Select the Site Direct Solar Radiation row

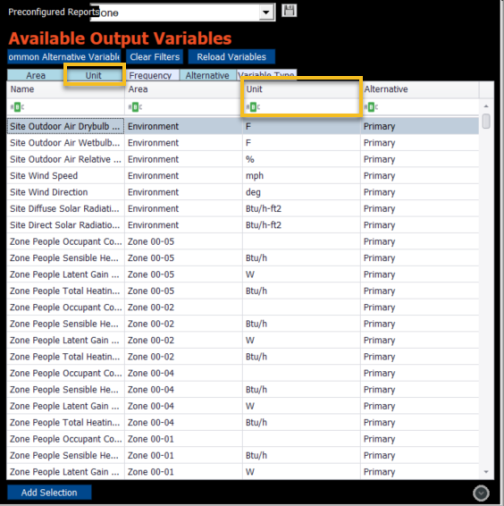click(243, 225)
